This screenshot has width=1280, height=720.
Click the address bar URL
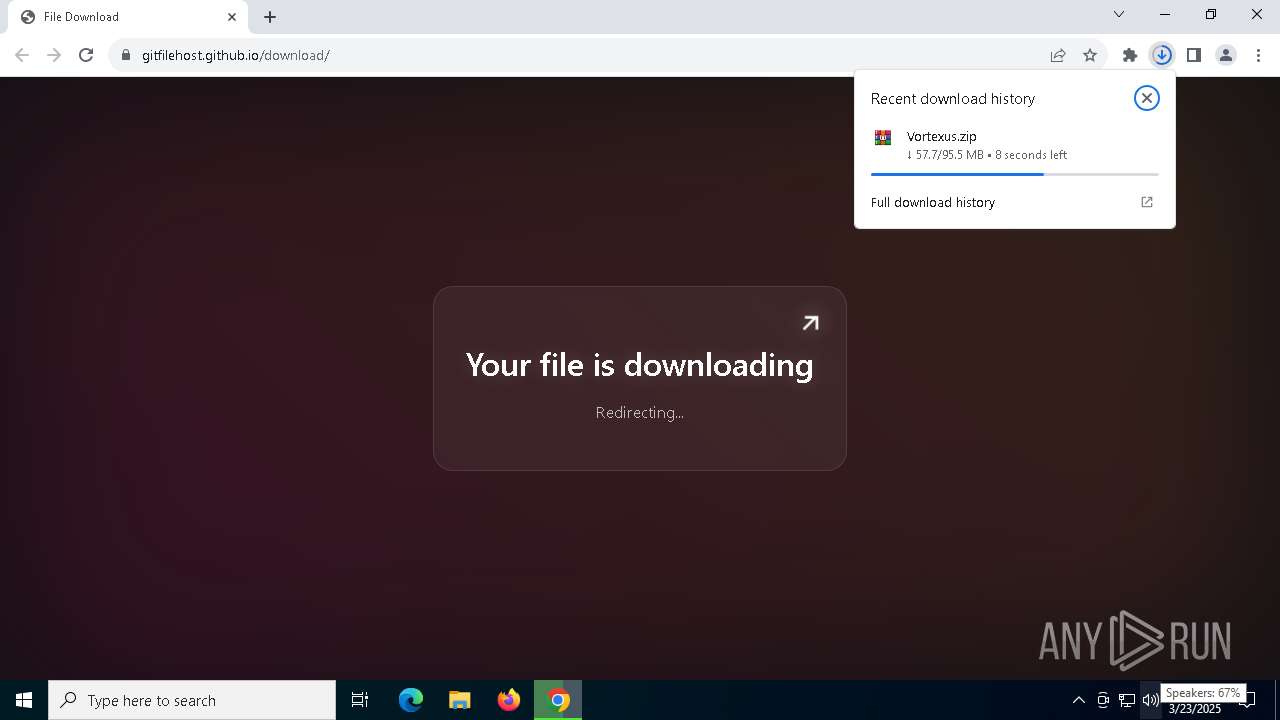236,55
